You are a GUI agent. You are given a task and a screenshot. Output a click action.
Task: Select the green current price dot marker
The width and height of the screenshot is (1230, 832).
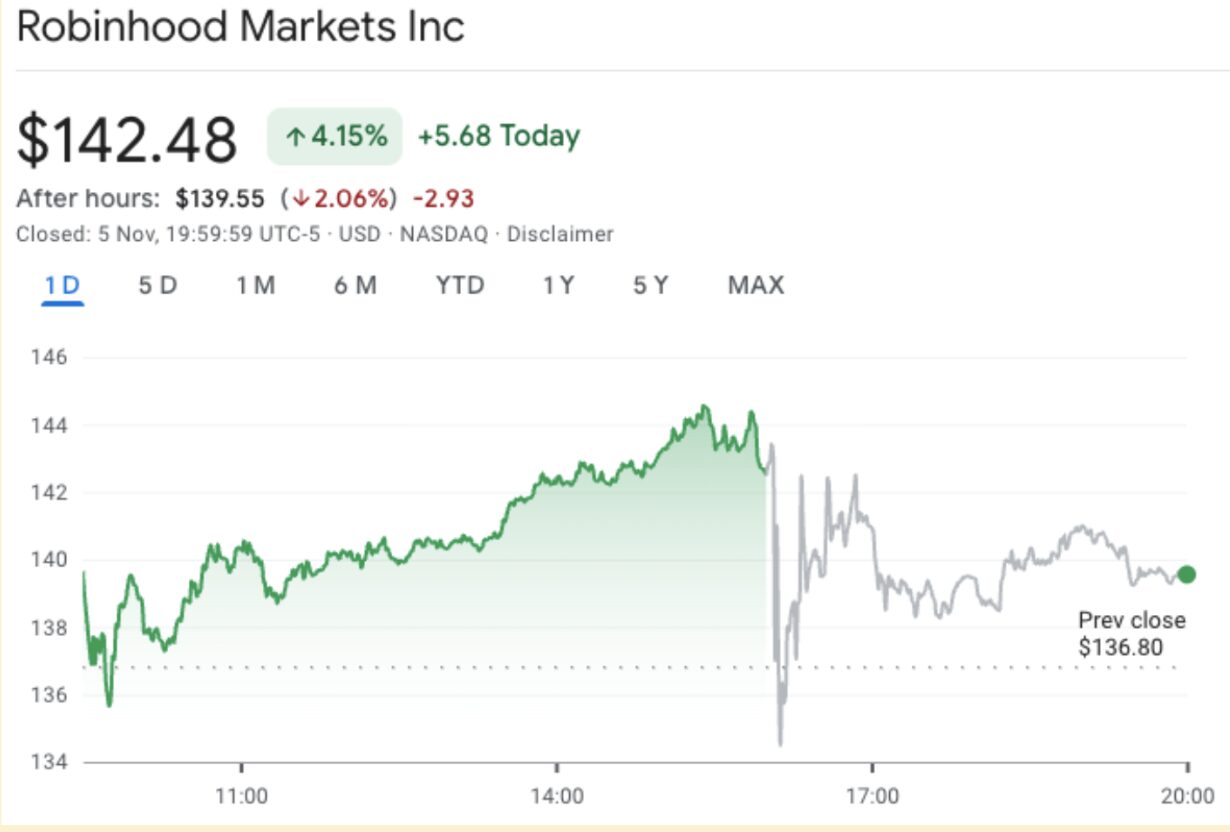(1186, 573)
